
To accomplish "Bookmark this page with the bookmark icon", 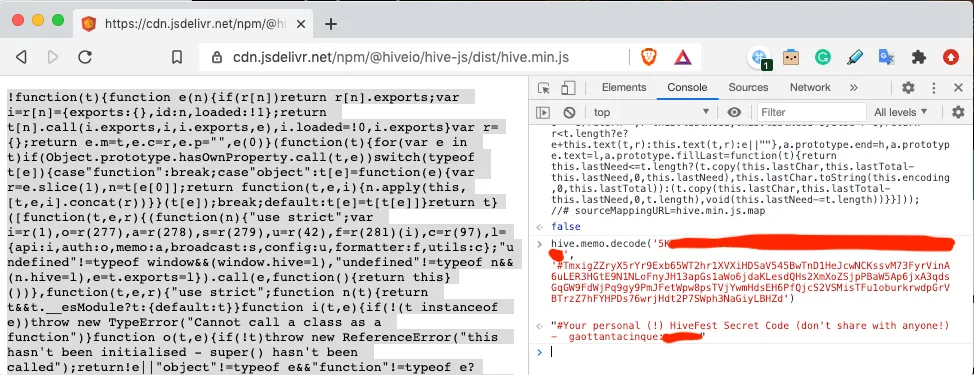I will 177,57.
